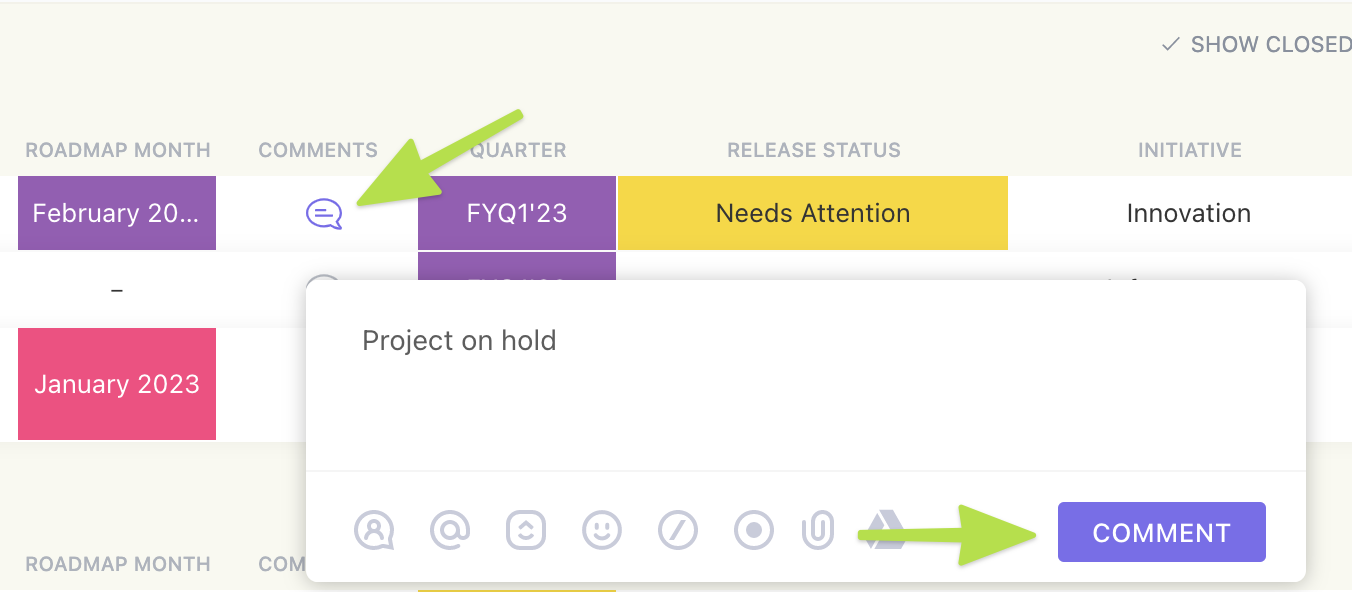Click the assign comment person icon

click(x=374, y=531)
